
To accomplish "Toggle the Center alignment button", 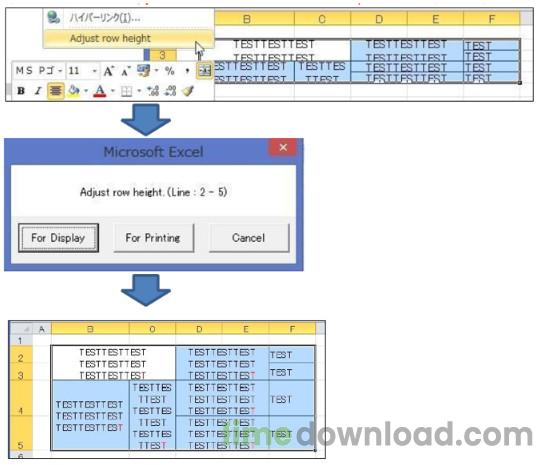I will pyautogui.click(x=55, y=91).
